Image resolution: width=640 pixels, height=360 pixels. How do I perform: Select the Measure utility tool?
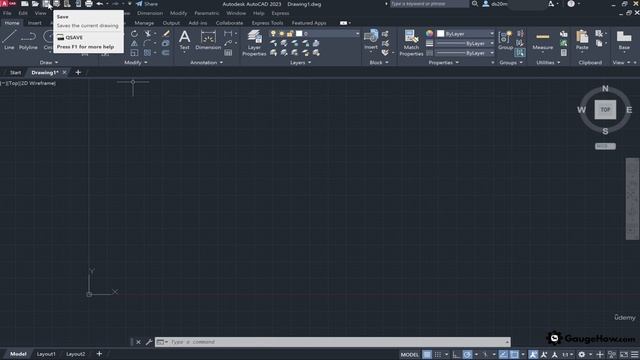click(x=542, y=40)
